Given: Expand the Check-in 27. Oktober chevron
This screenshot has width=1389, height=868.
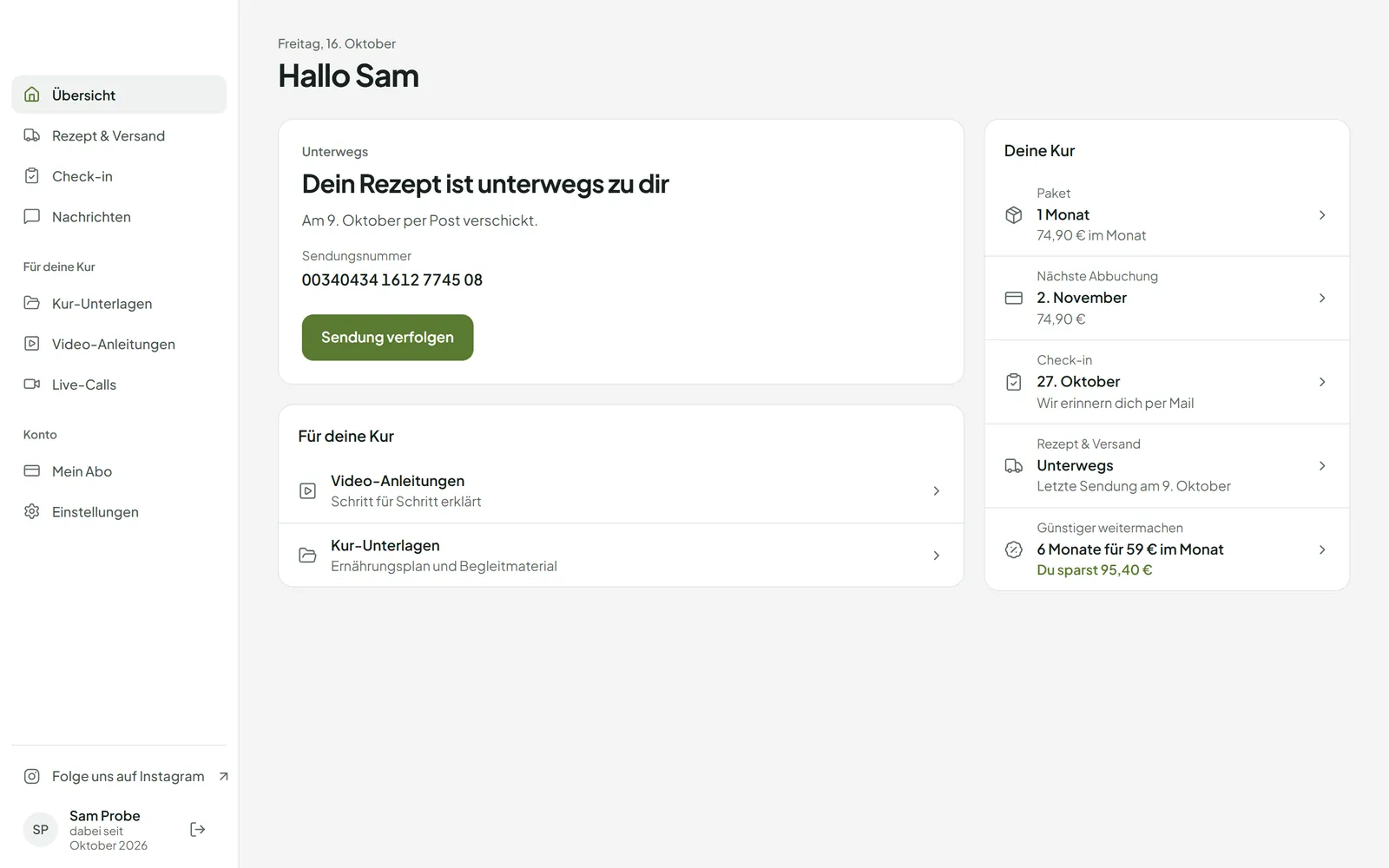Looking at the screenshot, I should (x=1322, y=382).
